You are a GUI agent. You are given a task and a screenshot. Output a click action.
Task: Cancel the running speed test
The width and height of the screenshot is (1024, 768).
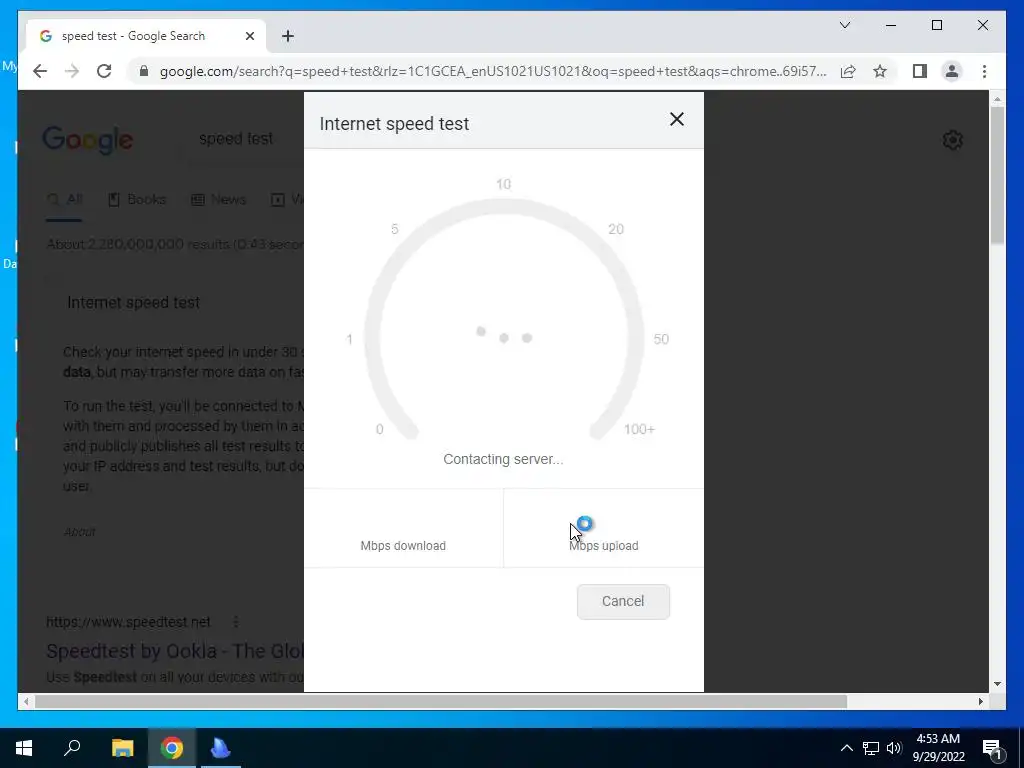[623, 601]
